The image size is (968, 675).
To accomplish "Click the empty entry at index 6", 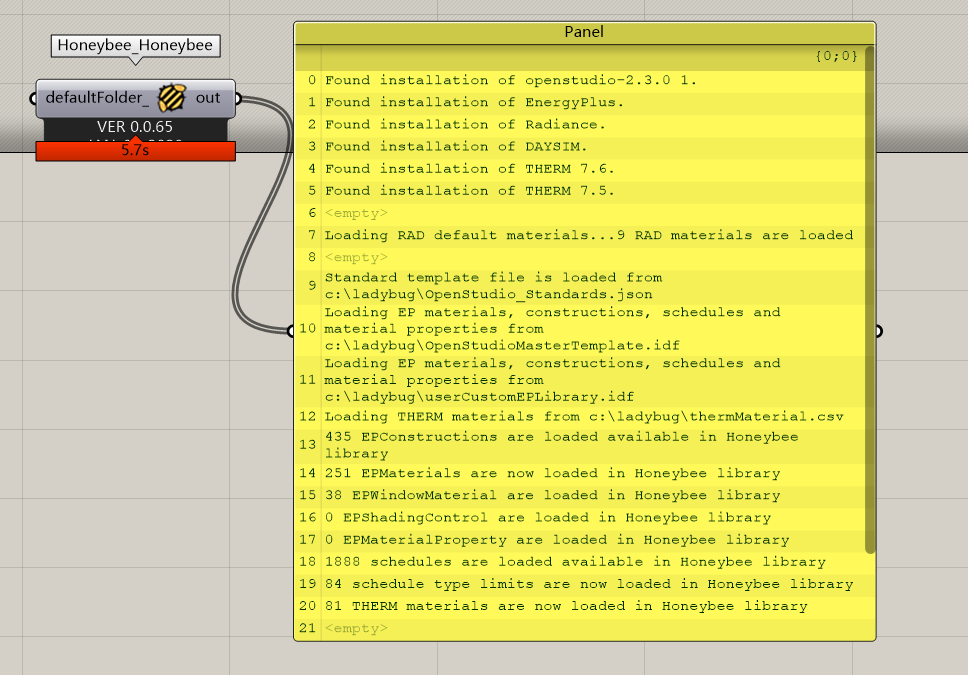I will pyautogui.click(x=356, y=214).
